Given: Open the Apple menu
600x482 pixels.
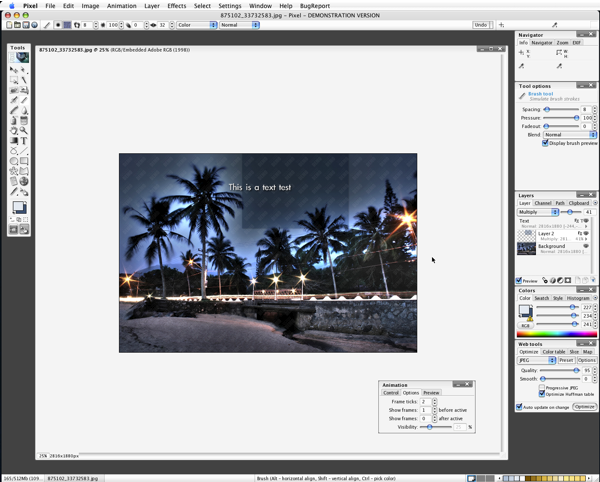Looking at the screenshot, I should coord(12,6).
